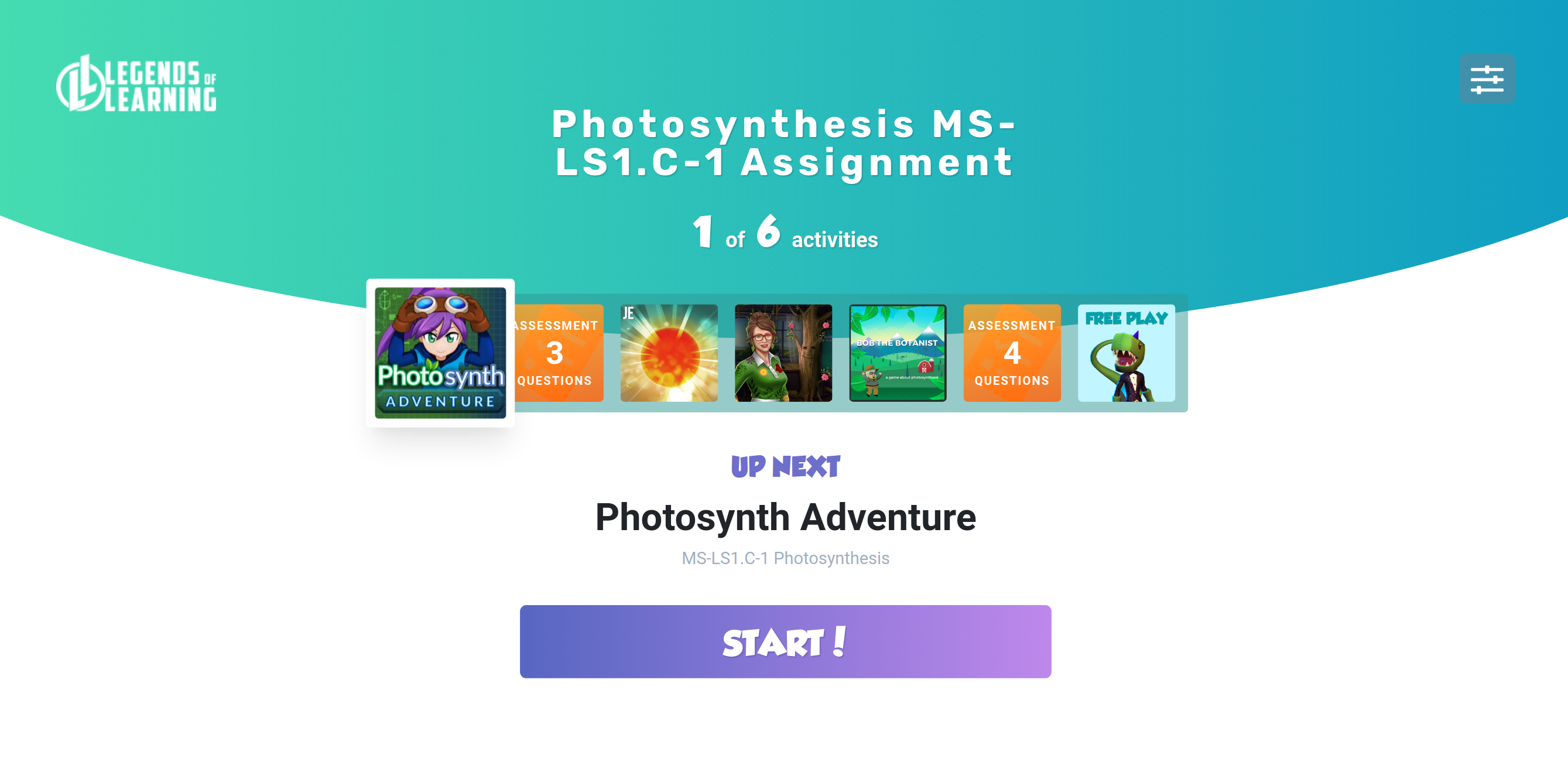Click the MS-LS1.C-1 Photosynthesis subtitle

tap(785, 558)
